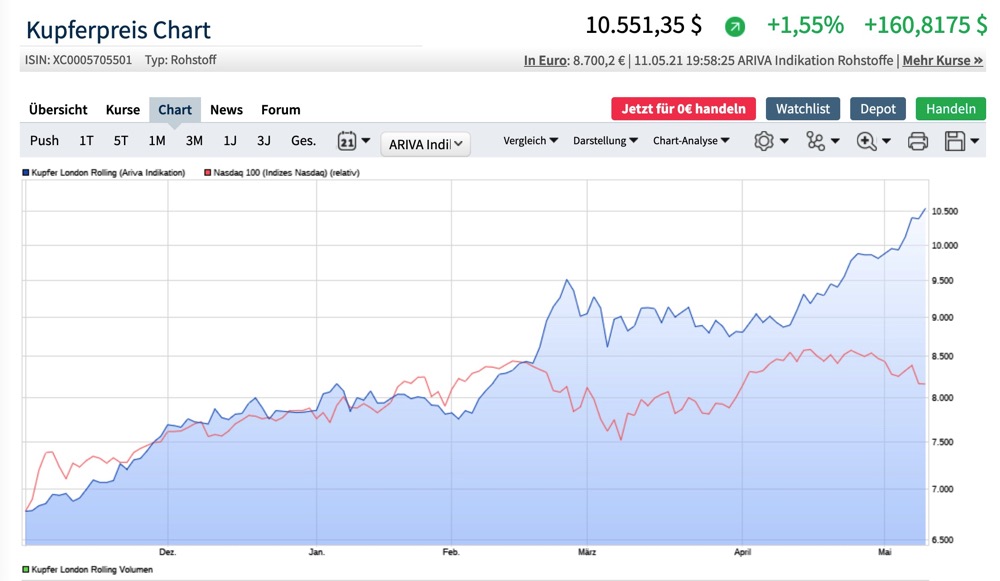
Task: Open the Vergleich dropdown
Action: pos(531,141)
